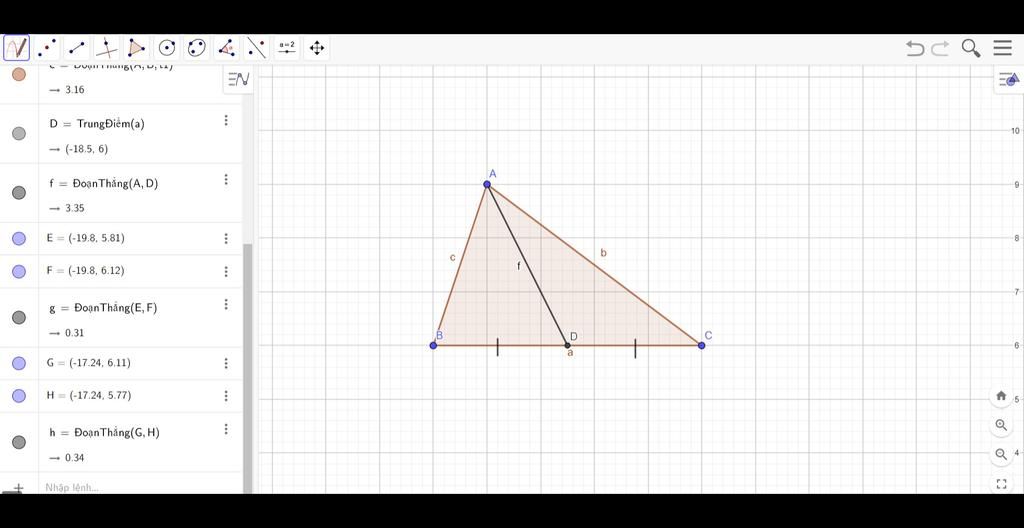Open the Algebra view style bar
The height and width of the screenshot is (528, 1024).
click(x=238, y=80)
